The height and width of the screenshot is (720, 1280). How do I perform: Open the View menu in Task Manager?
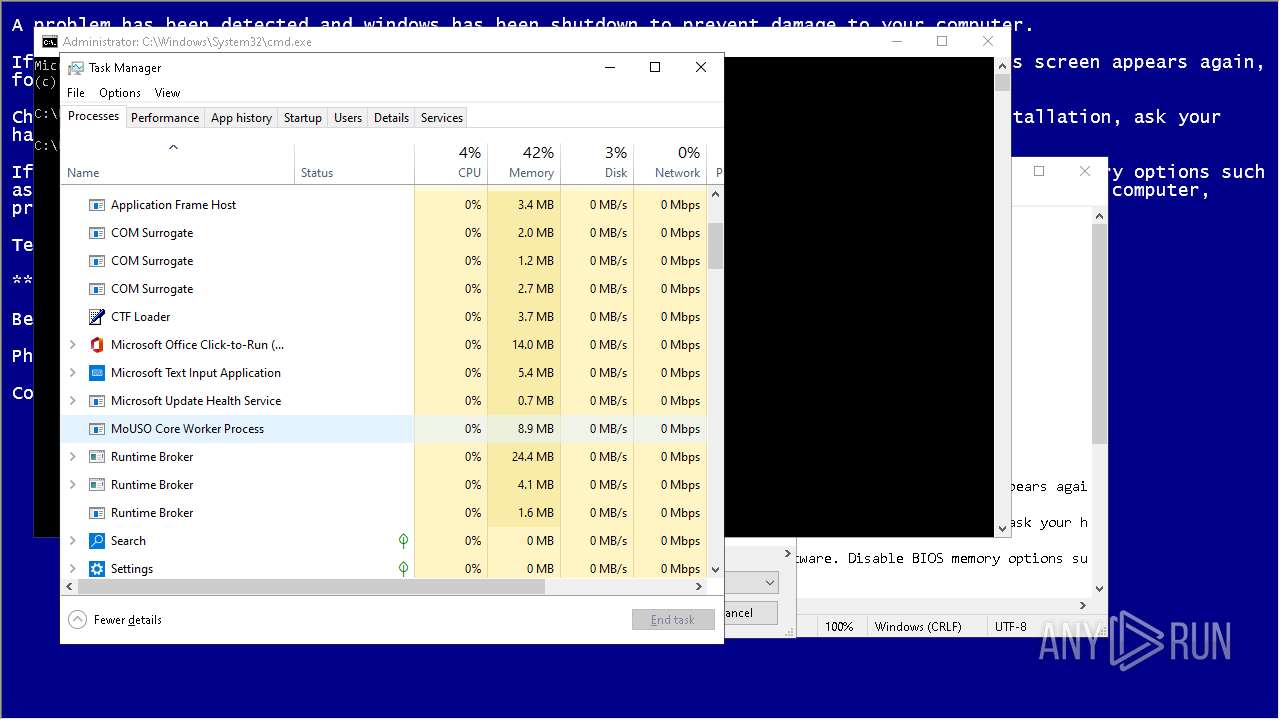[x=167, y=93]
